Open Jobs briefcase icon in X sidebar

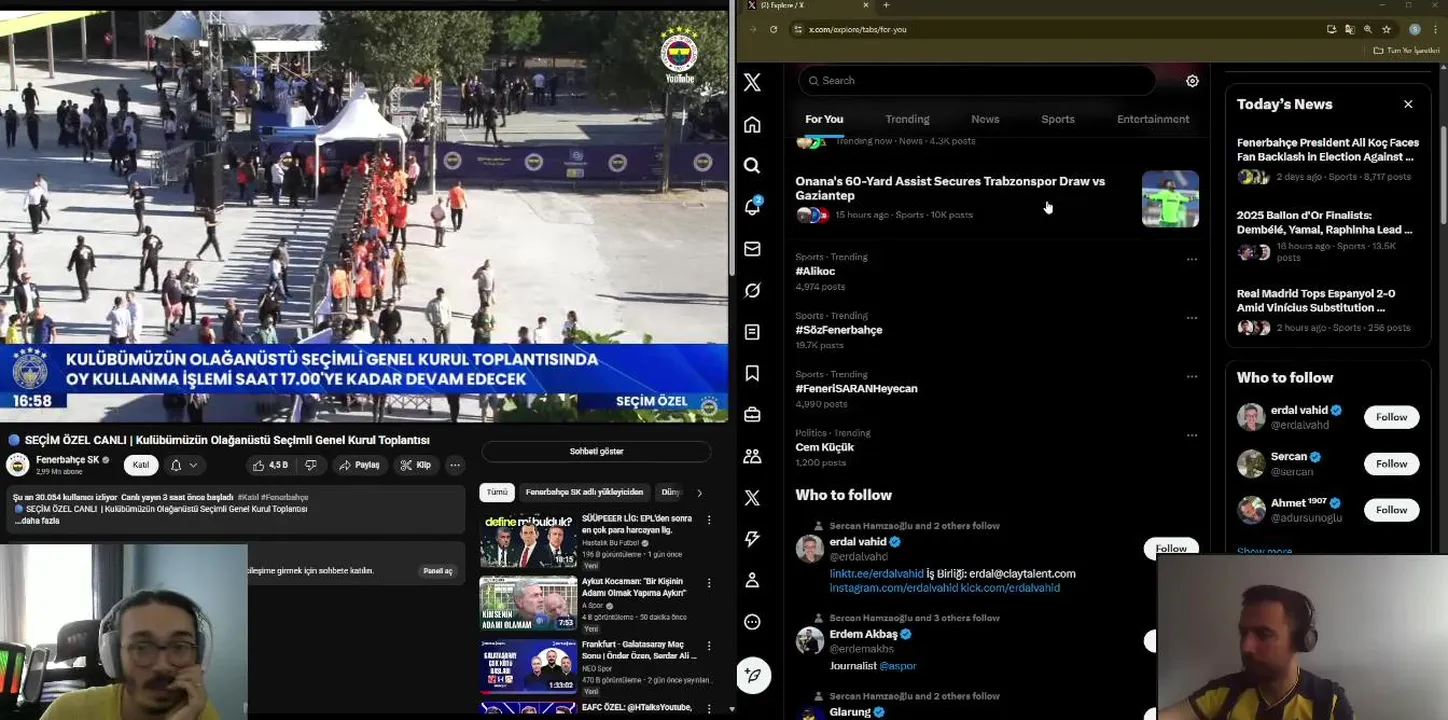(x=752, y=415)
